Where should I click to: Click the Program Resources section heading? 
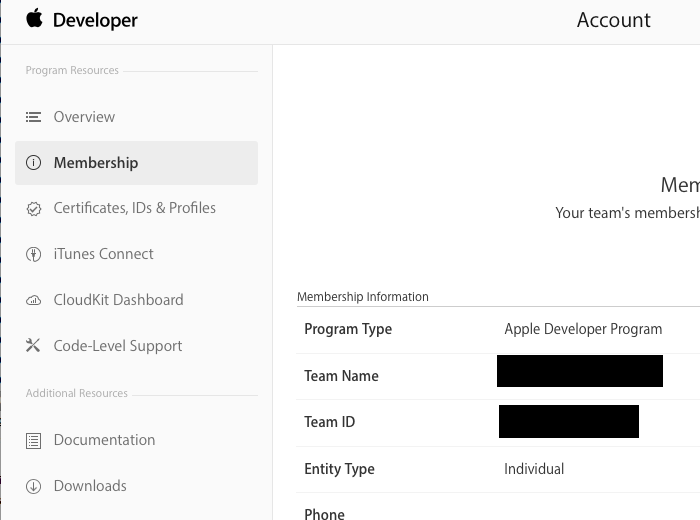pos(72,71)
